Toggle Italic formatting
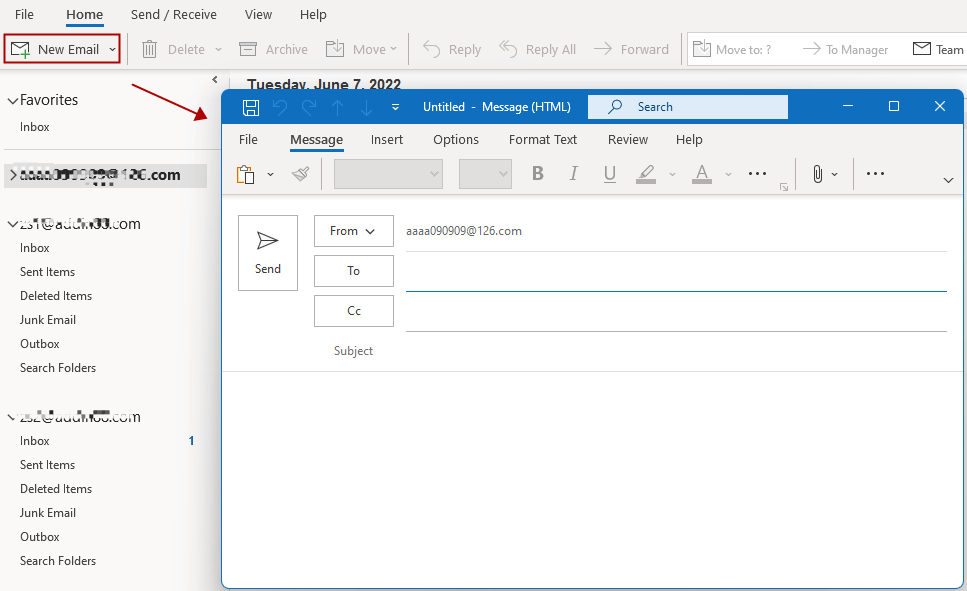The image size is (967, 591). tap(573, 174)
